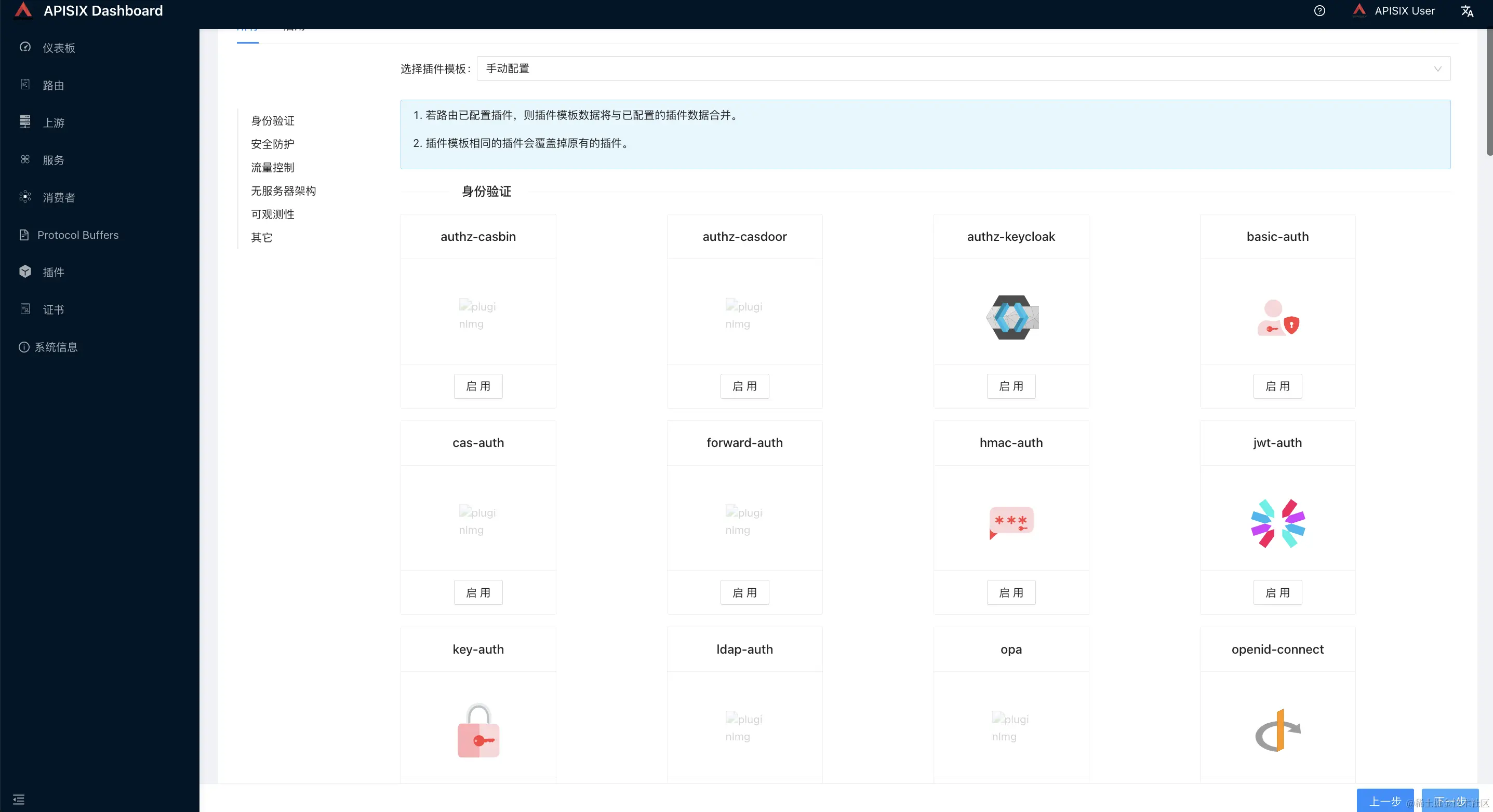1493x812 pixels.
Task: Enable the authz-casbin plugin
Action: (x=478, y=386)
